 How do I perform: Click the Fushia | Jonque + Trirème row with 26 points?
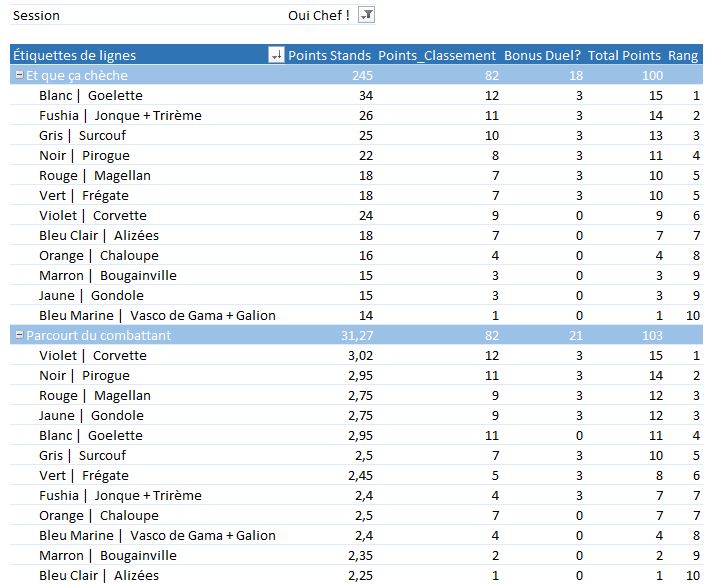pos(120,116)
